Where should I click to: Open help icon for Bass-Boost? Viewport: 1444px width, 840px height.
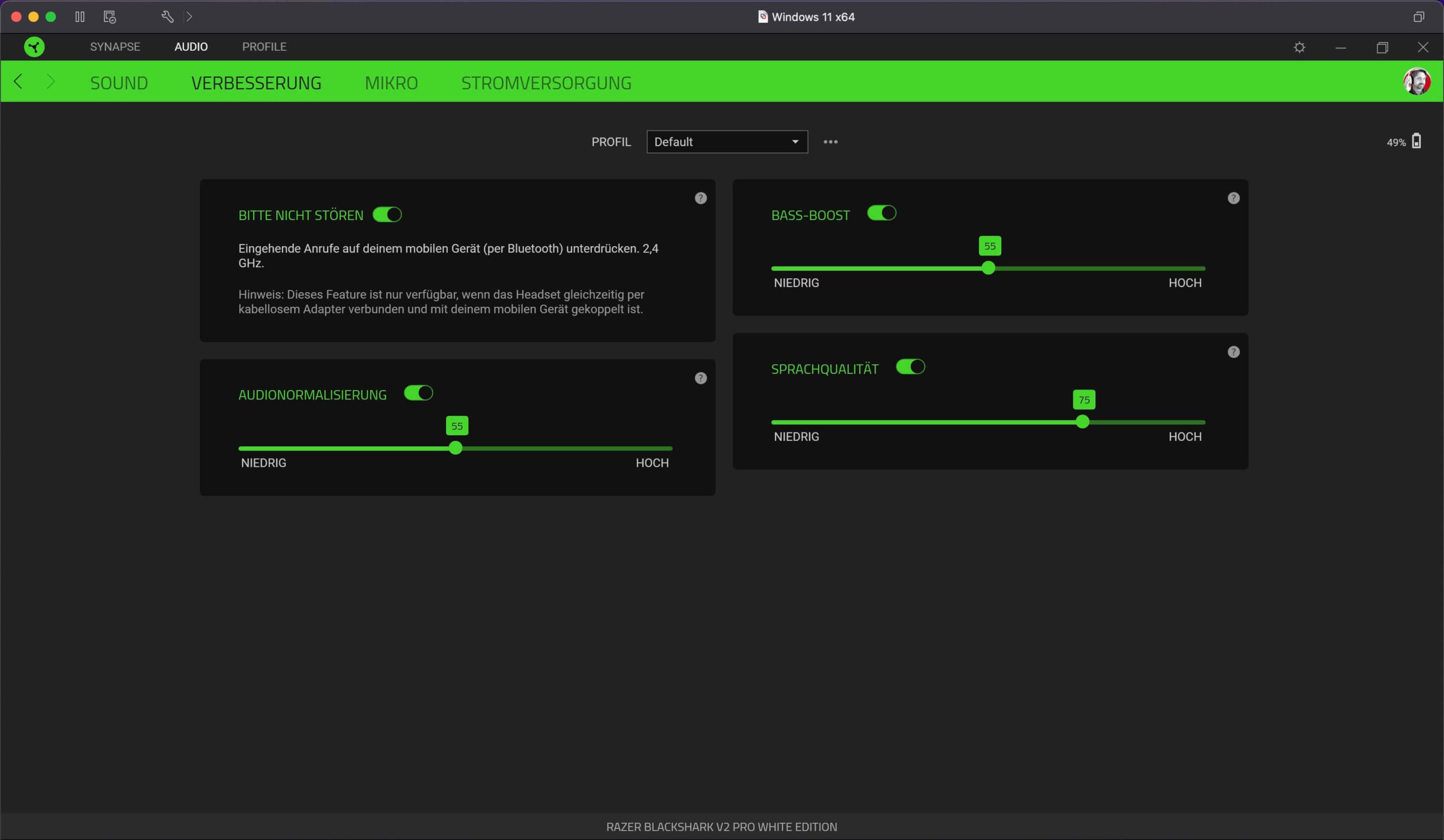point(1233,198)
